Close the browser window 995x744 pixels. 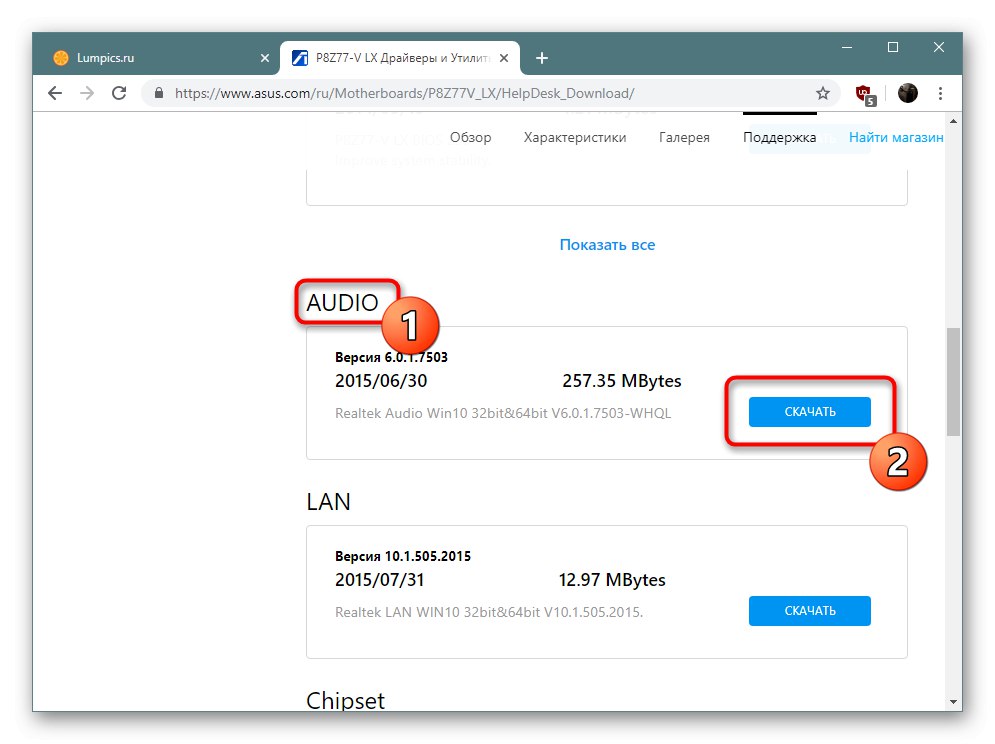pyautogui.click(x=939, y=48)
